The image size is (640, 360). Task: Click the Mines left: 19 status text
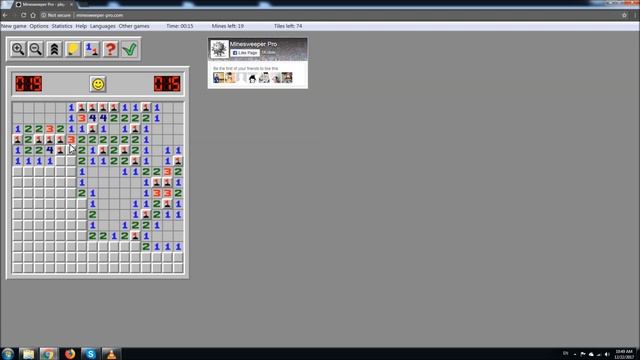[x=228, y=26]
